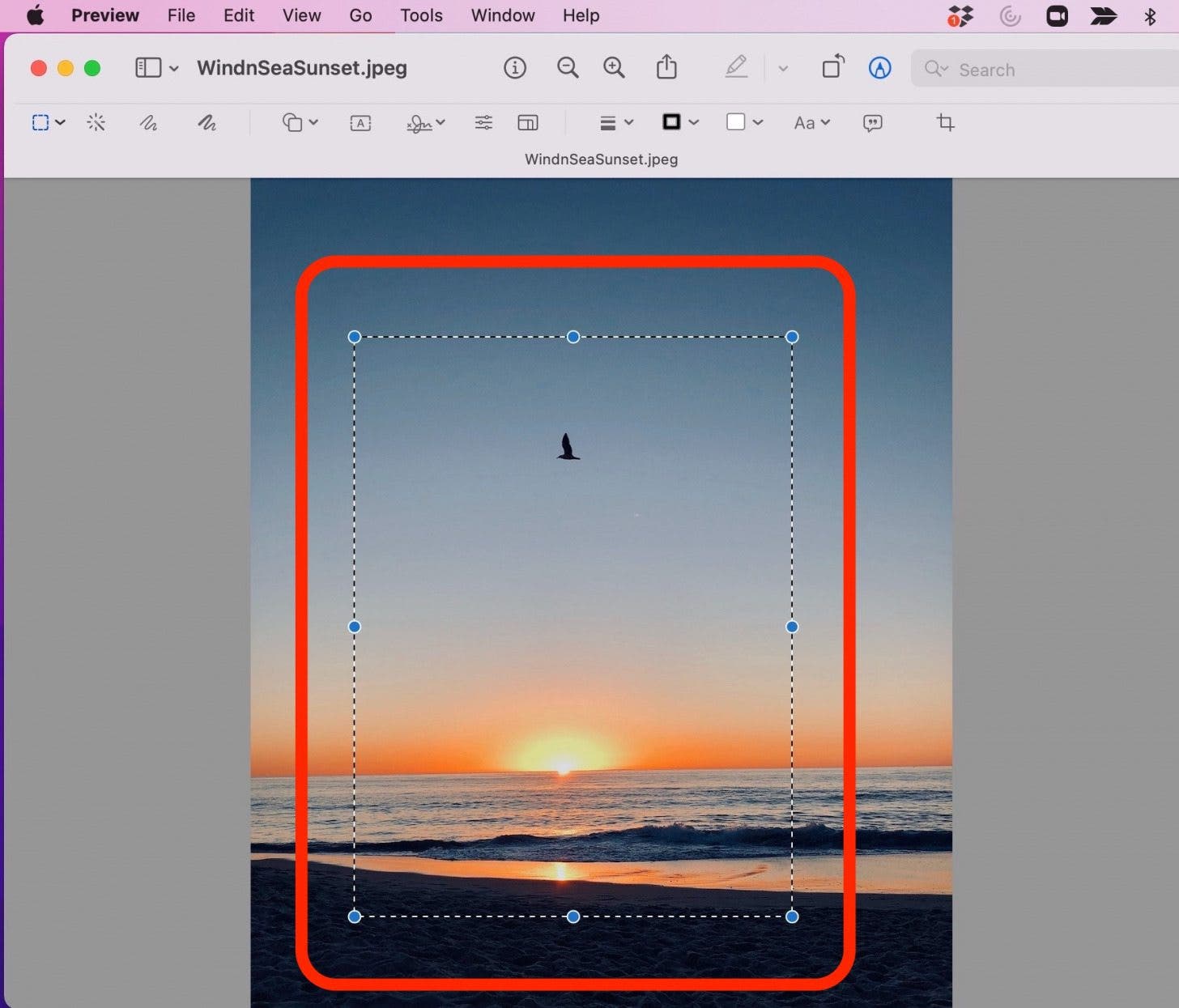1179x1008 pixels.
Task: Open the Tools menu
Action: coord(421,15)
